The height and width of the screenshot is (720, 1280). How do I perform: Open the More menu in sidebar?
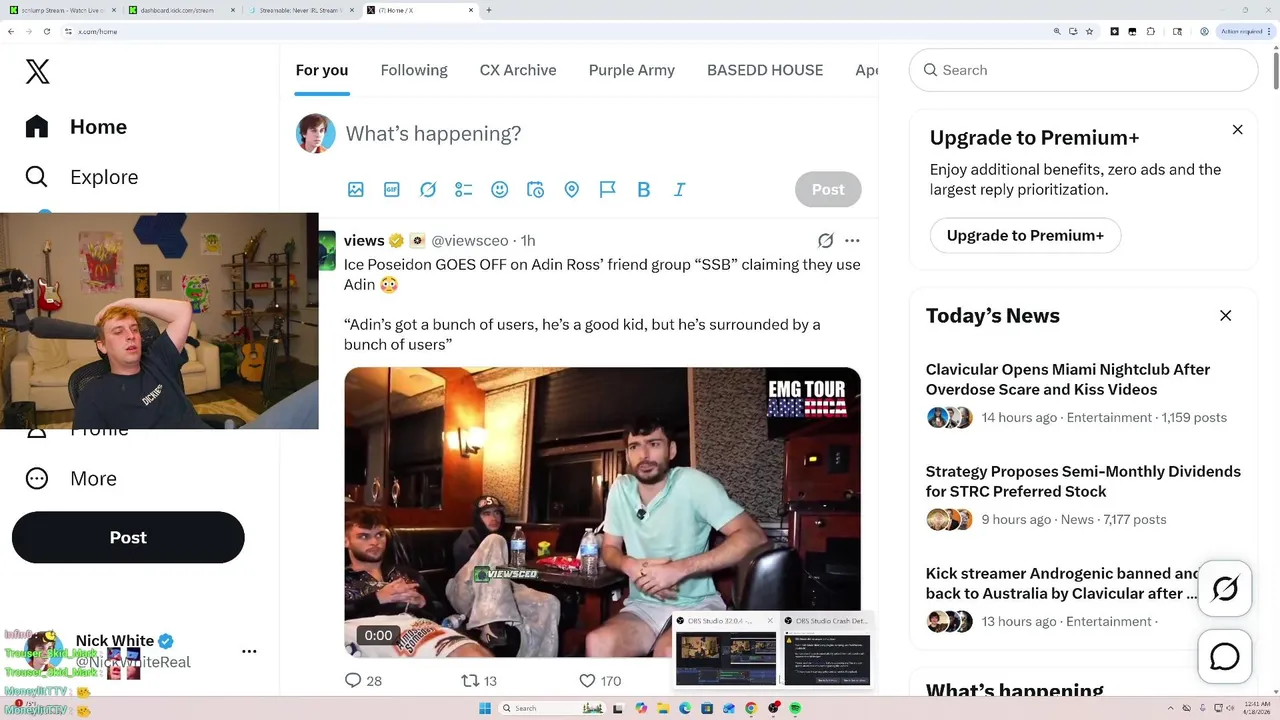71,478
